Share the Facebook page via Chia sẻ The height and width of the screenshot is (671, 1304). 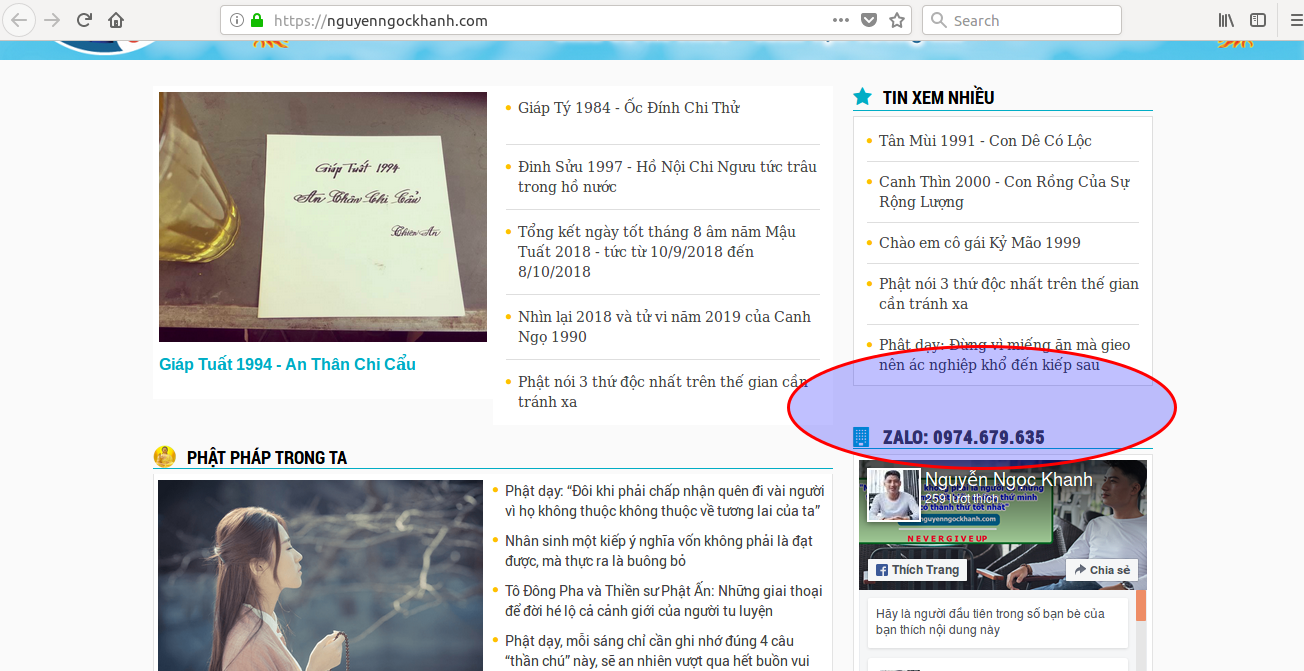coord(1102,570)
